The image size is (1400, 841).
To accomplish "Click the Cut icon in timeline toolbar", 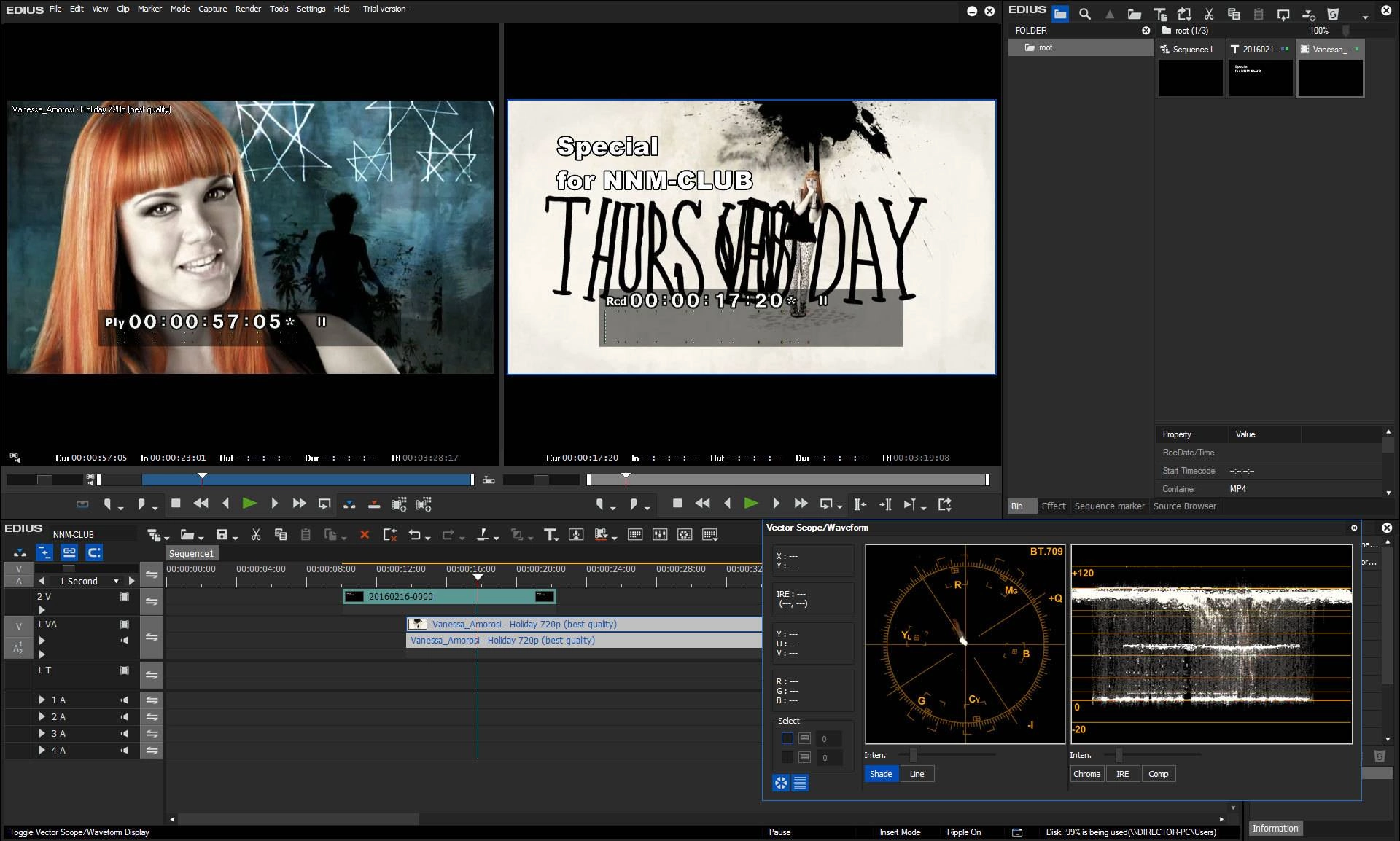I will click(x=256, y=534).
